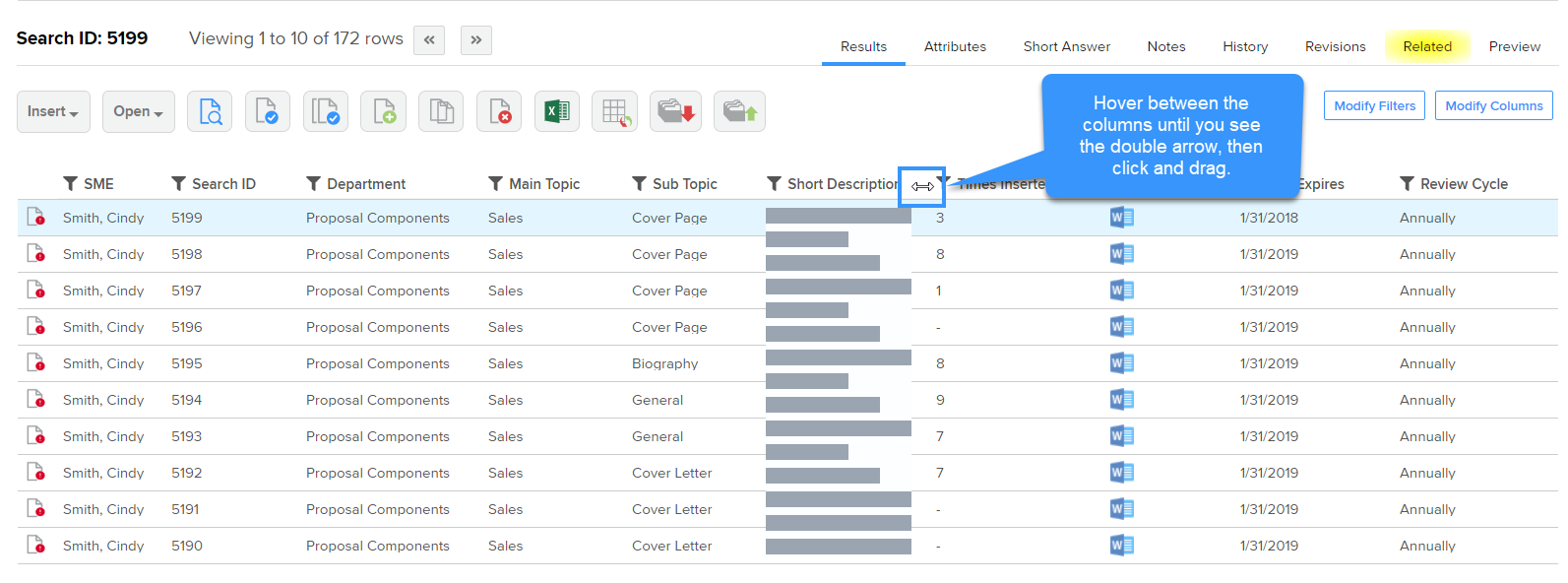1568x583 pixels.
Task: Click the folder with green up arrow icon
Action: [739, 111]
